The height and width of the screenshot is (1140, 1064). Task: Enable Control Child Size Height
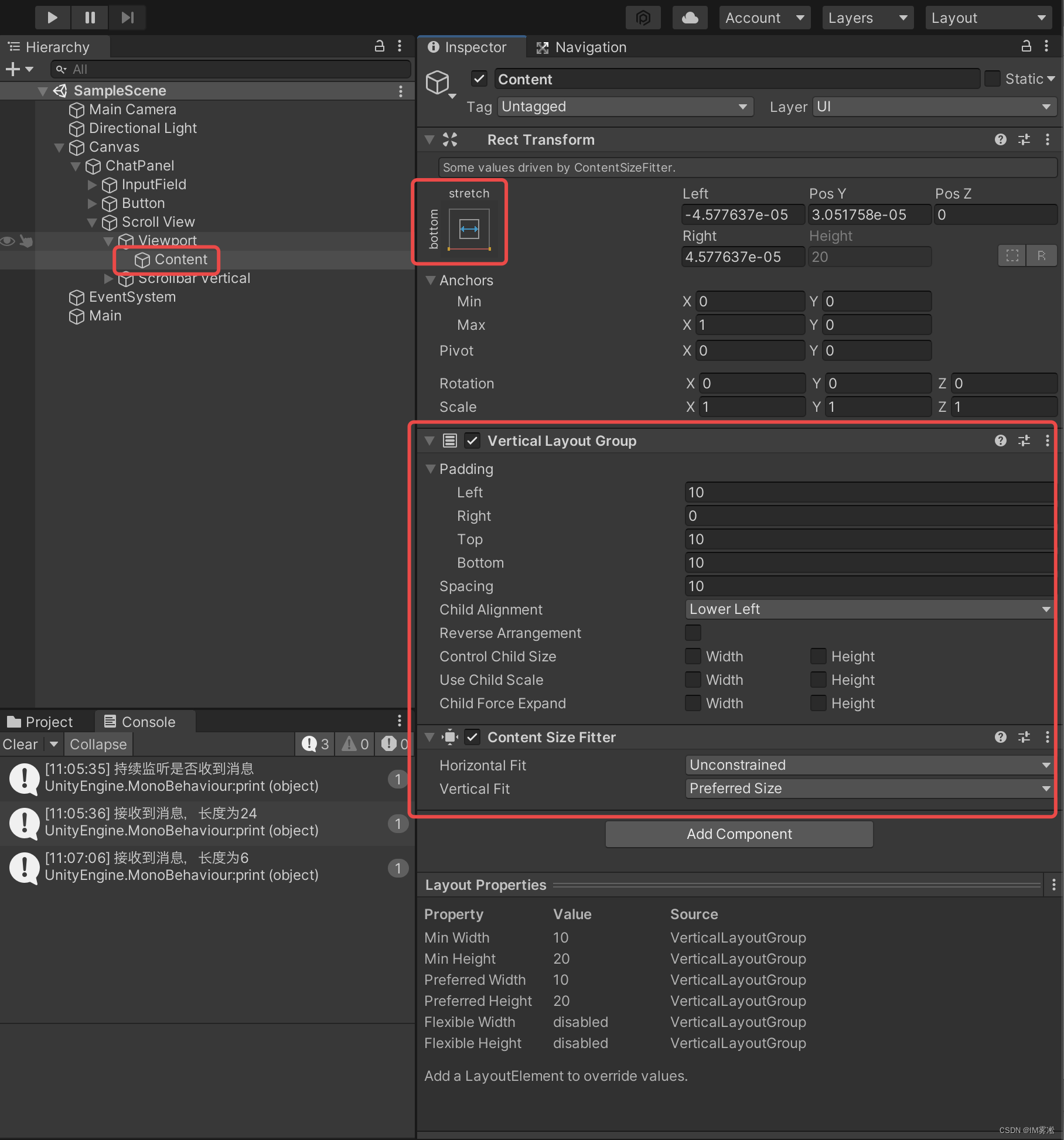(x=819, y=656)
